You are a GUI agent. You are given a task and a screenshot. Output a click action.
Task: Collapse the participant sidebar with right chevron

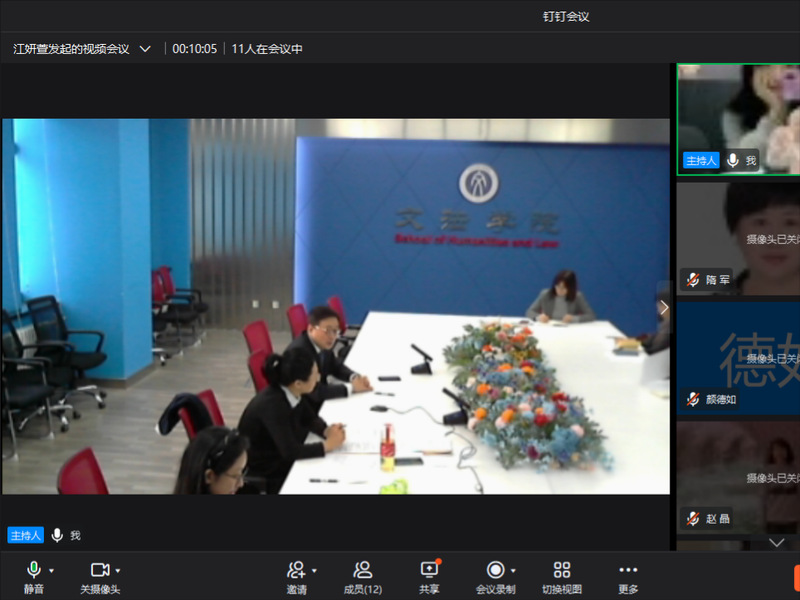pos(662,308)
